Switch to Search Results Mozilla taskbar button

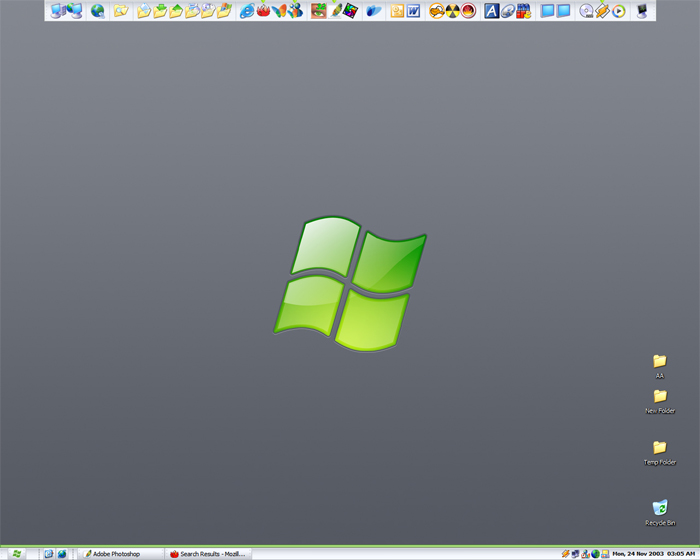coord(208,554)
